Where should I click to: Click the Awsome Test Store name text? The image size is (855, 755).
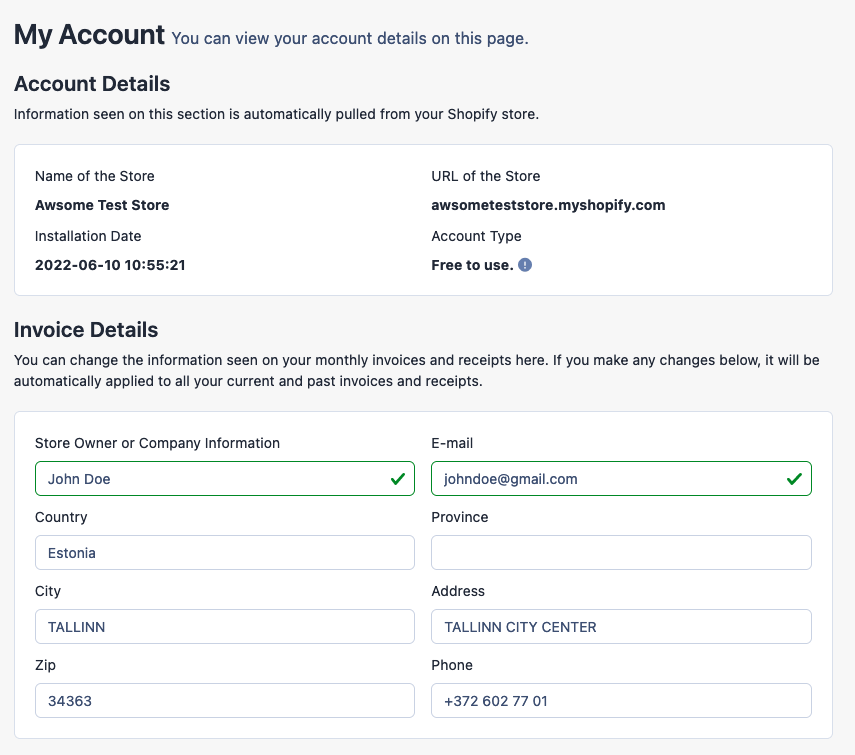click(x=102, y=205)
